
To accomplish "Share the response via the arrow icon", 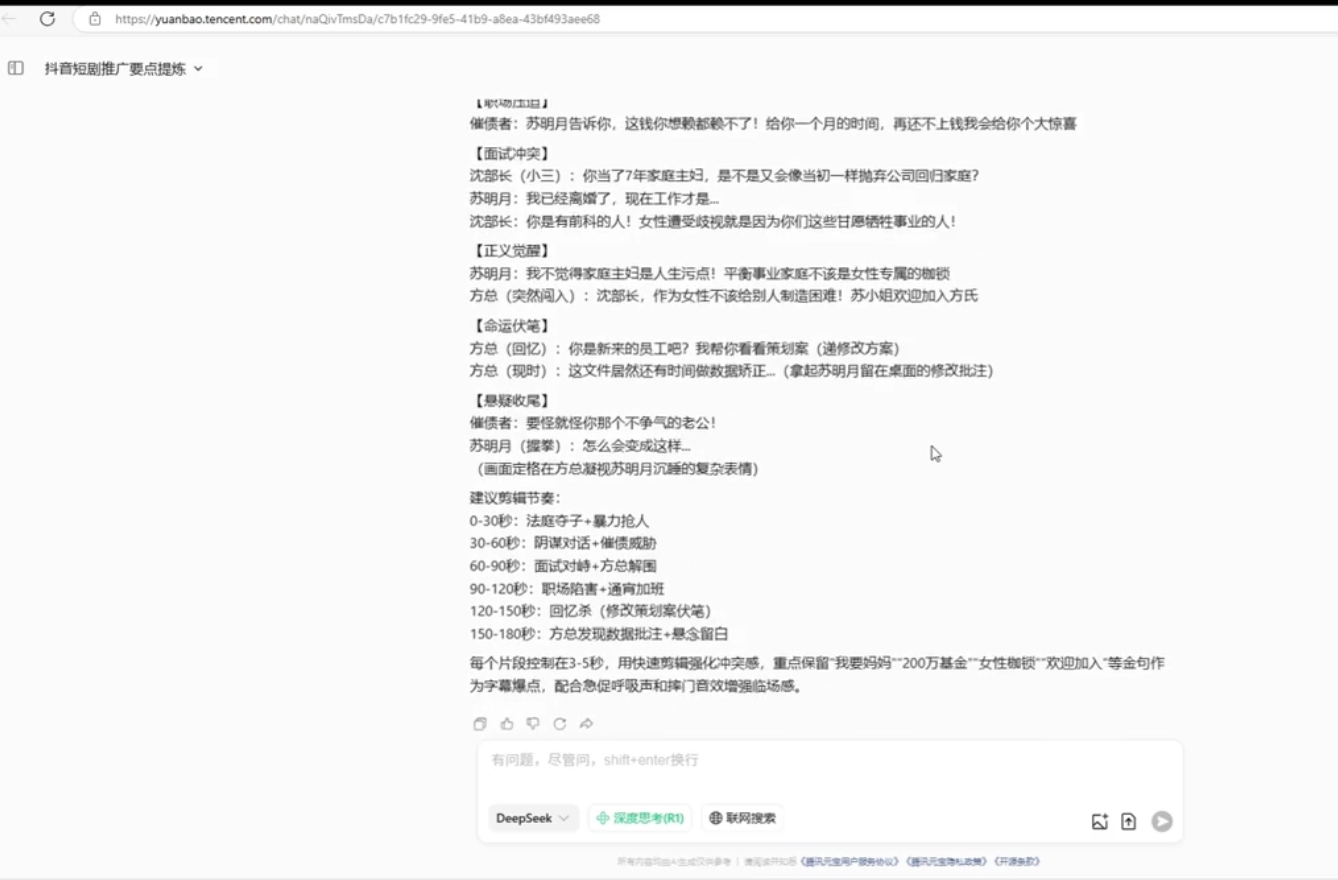I will (x=587, y=724).
